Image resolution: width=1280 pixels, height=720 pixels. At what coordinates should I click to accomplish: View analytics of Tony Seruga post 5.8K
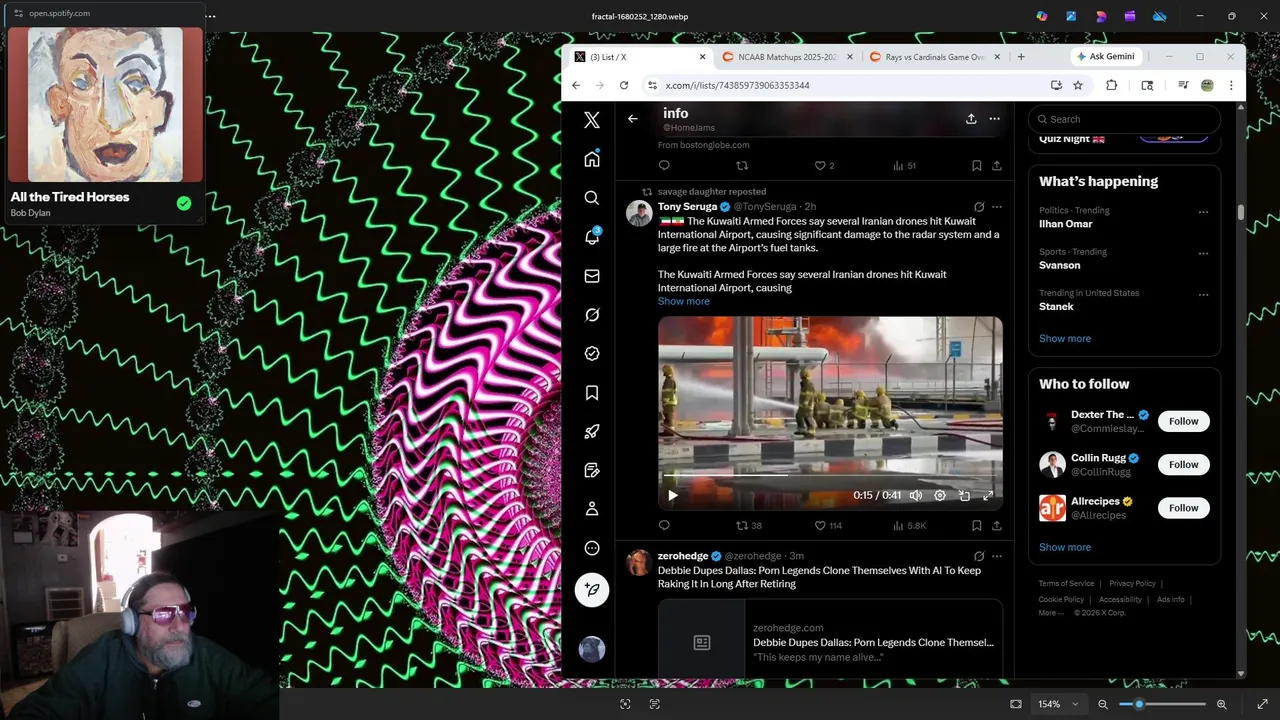coord(908,525)
